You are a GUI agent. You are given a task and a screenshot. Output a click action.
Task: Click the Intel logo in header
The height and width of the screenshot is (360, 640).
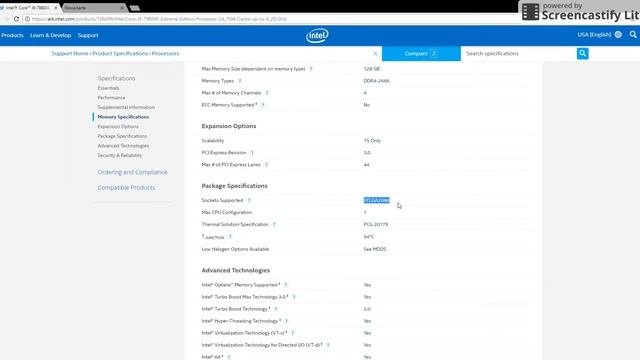click(x=317, y=36)
